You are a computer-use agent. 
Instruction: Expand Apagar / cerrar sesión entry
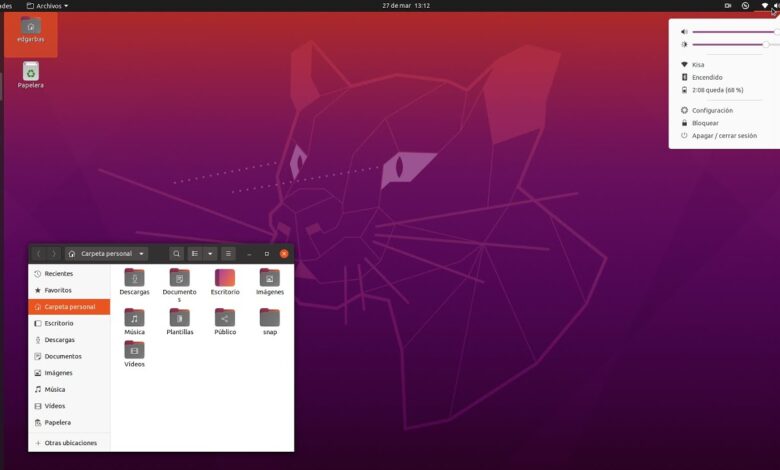click(724, 135)
